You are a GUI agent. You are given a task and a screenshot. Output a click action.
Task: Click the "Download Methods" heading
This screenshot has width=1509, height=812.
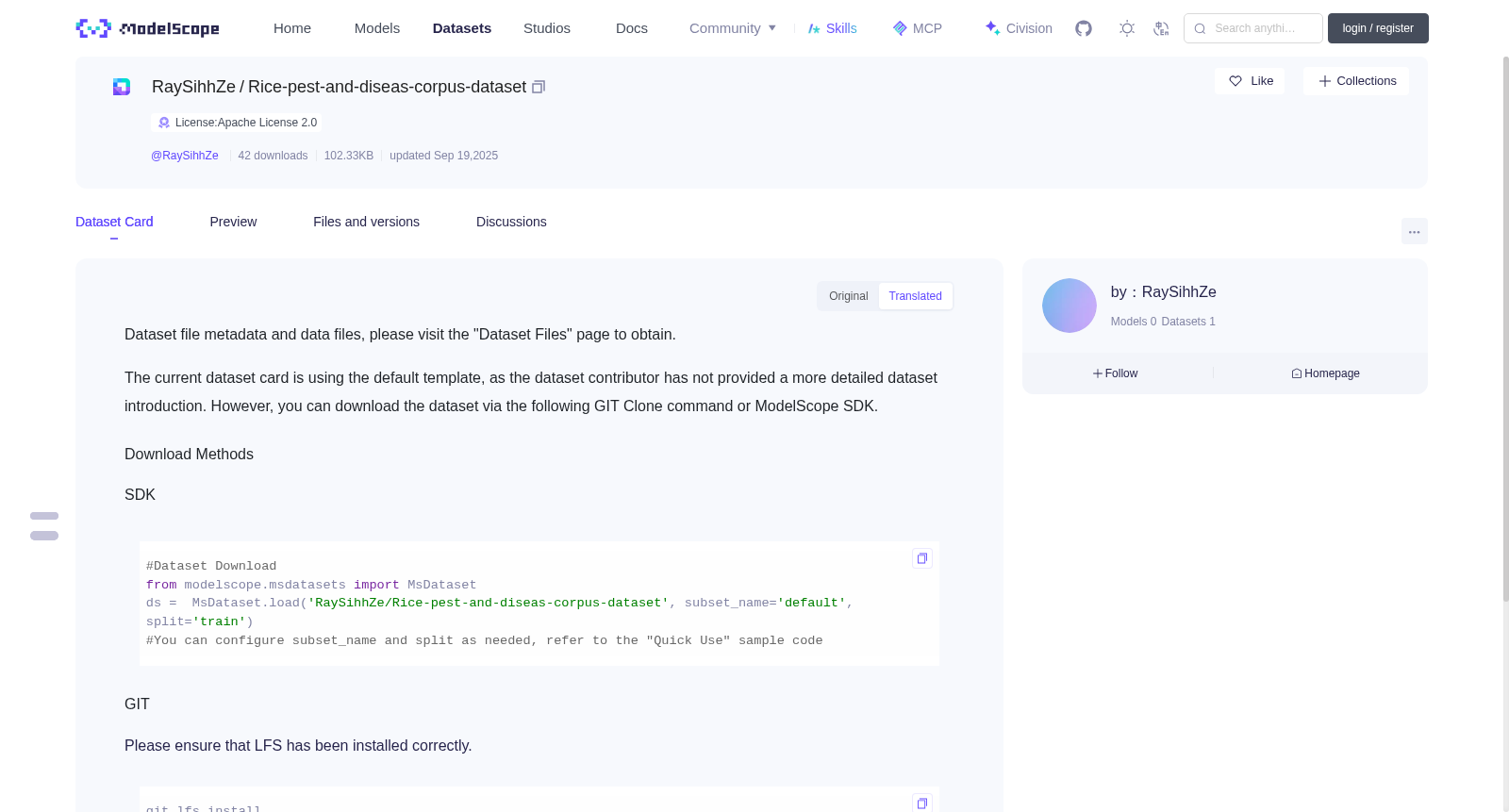pyautogui.click(x=189, y=455)
